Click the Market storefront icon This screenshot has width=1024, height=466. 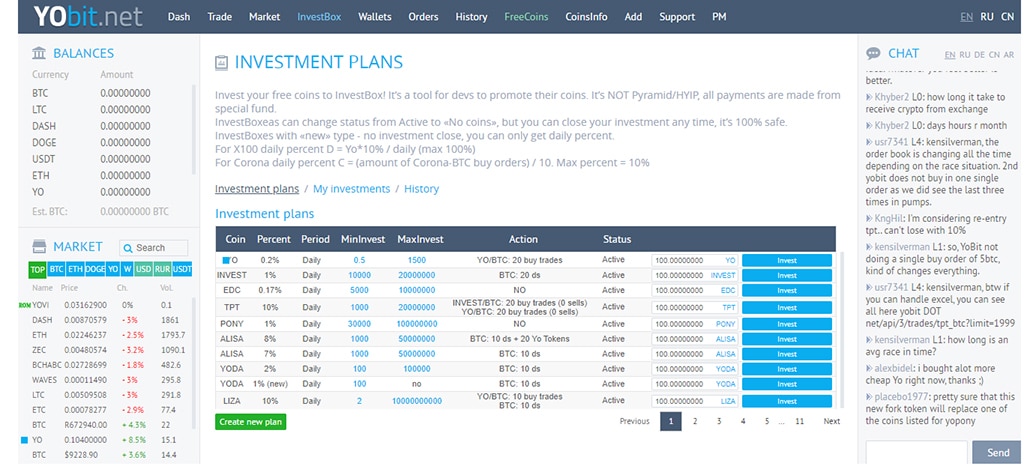39,247
